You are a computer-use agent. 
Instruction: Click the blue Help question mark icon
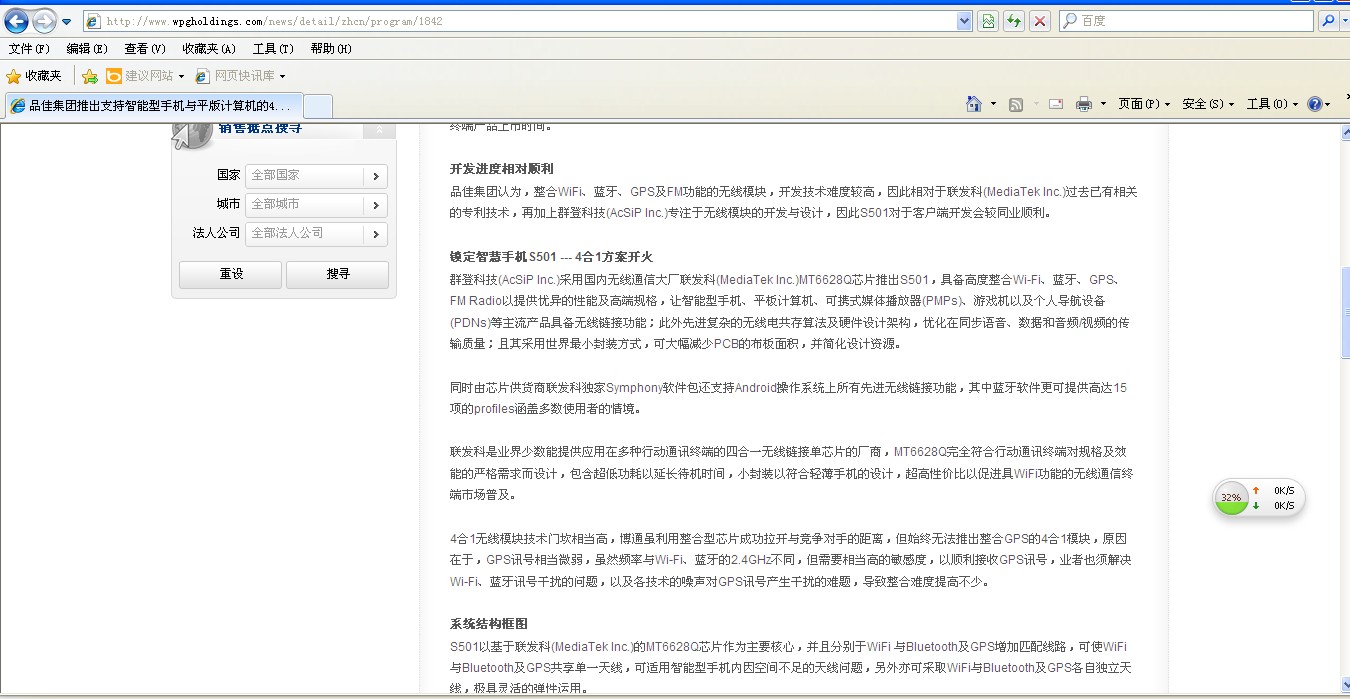1314,104
